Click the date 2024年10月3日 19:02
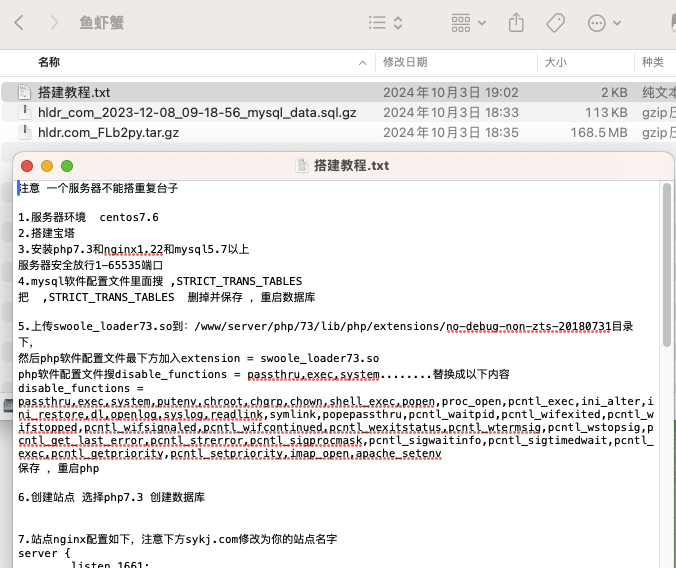 (451, 92)
